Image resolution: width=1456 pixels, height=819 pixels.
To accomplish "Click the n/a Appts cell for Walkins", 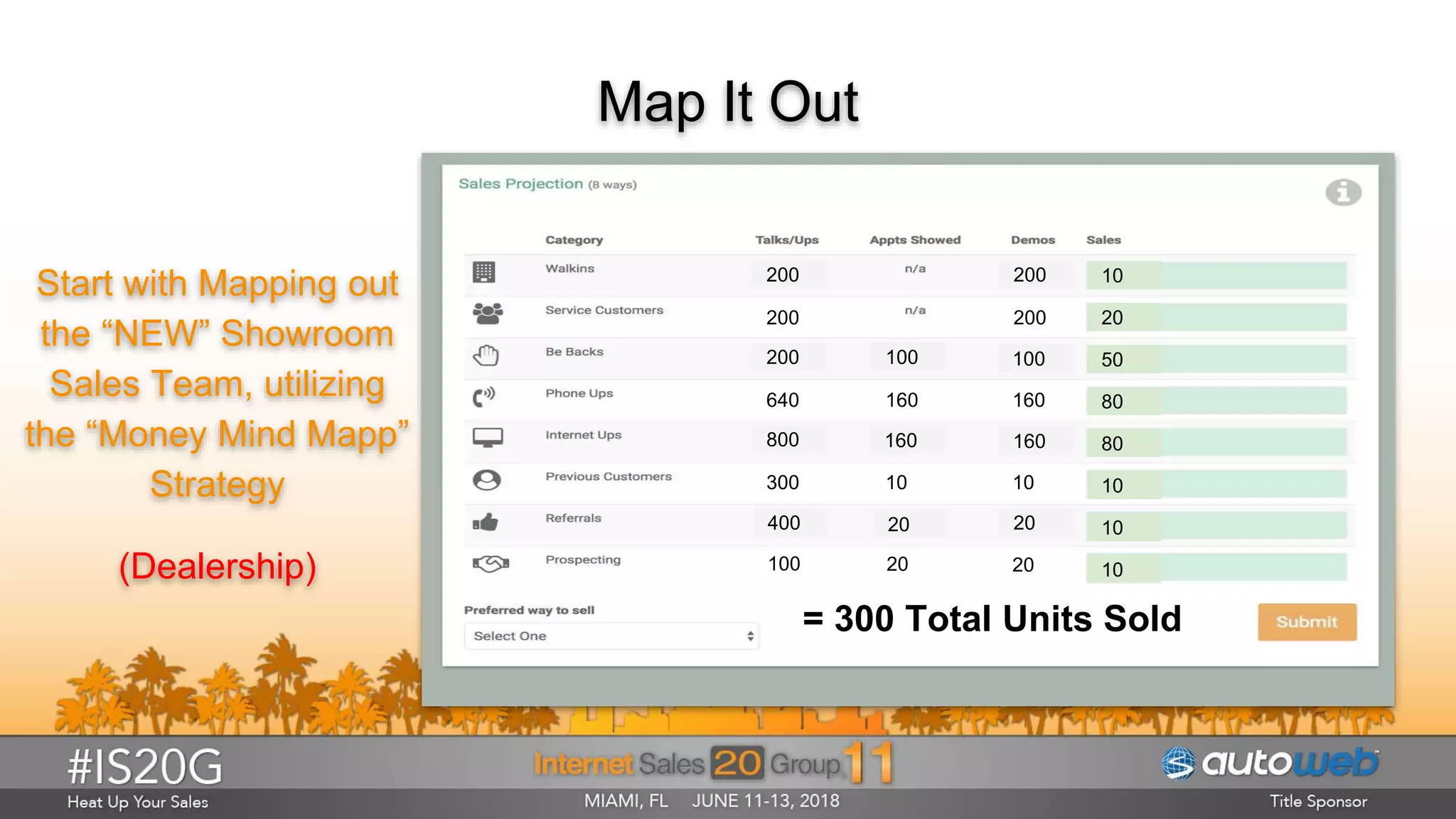I will pyautogui.click(x=915, y=269).
